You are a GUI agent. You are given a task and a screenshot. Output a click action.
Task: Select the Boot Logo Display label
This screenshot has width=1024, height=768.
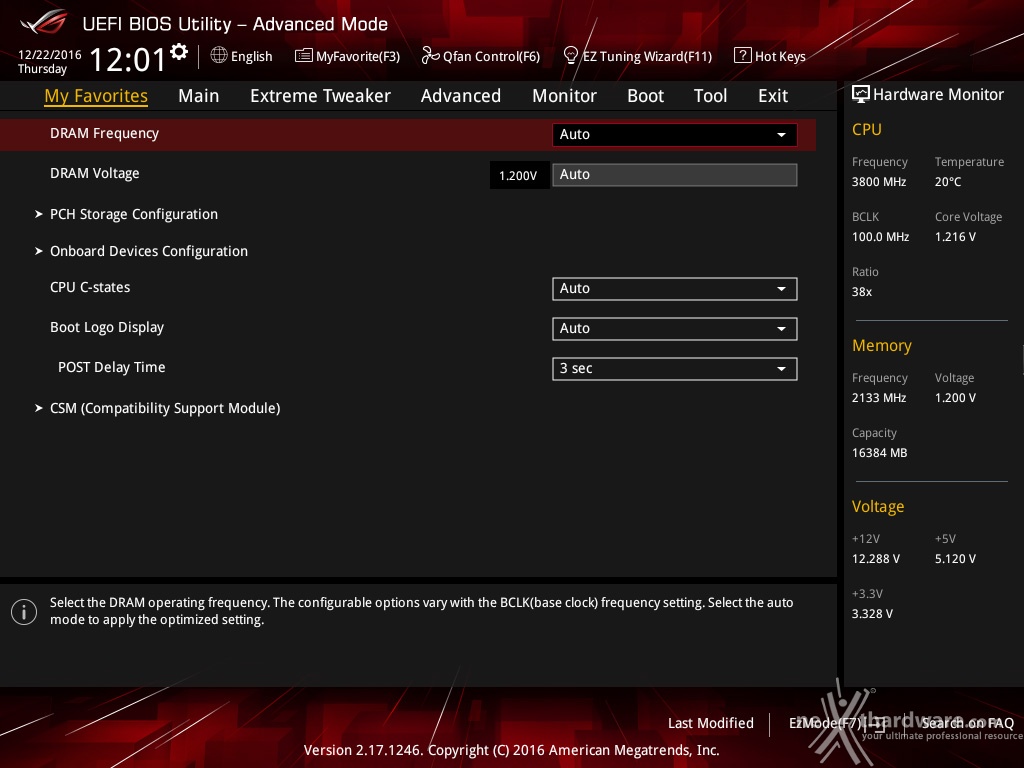[107, 327]
